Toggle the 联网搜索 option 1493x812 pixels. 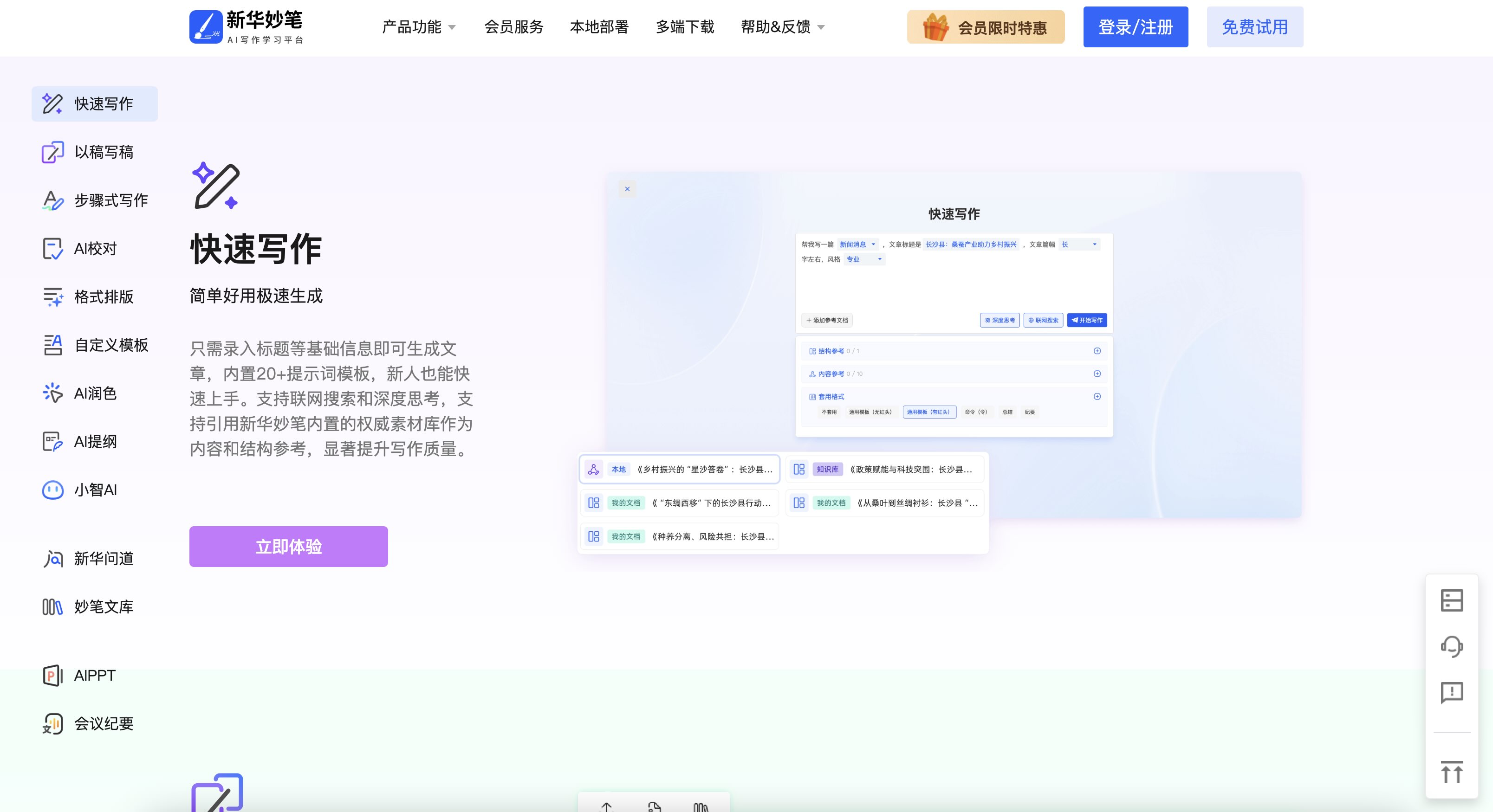pos(1043,320)
